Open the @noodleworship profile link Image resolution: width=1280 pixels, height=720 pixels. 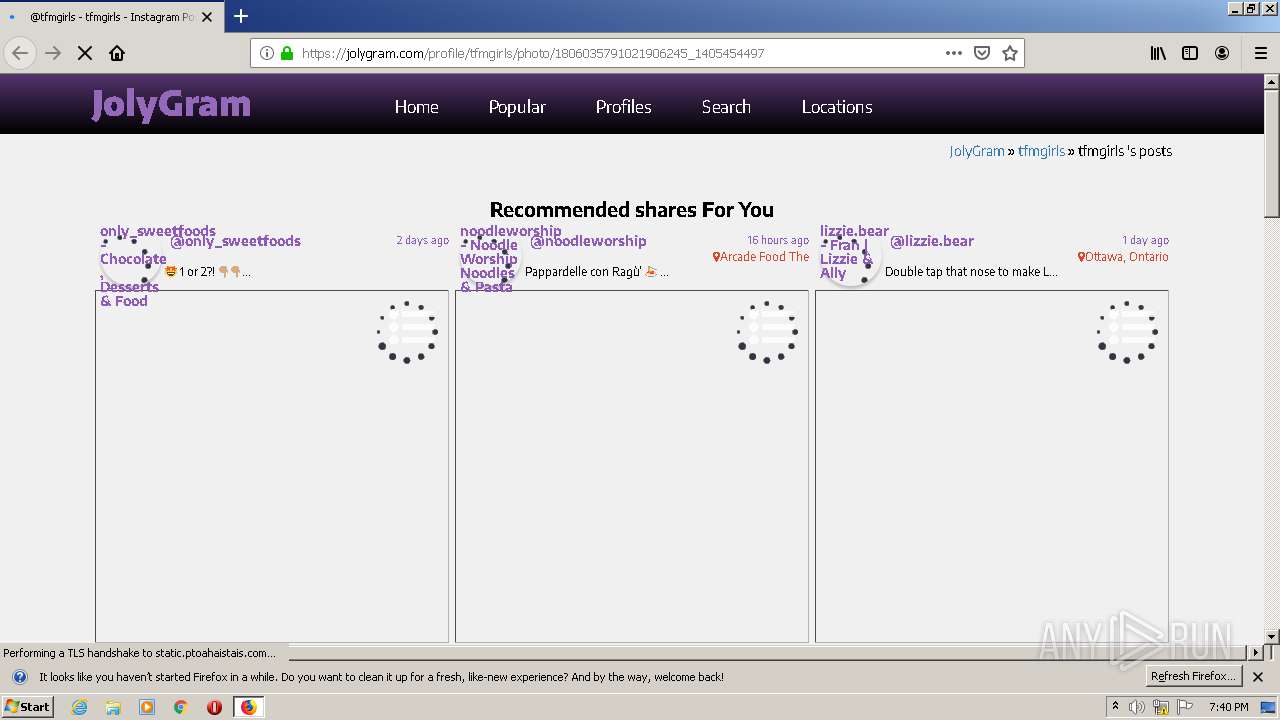coord(588,241)
